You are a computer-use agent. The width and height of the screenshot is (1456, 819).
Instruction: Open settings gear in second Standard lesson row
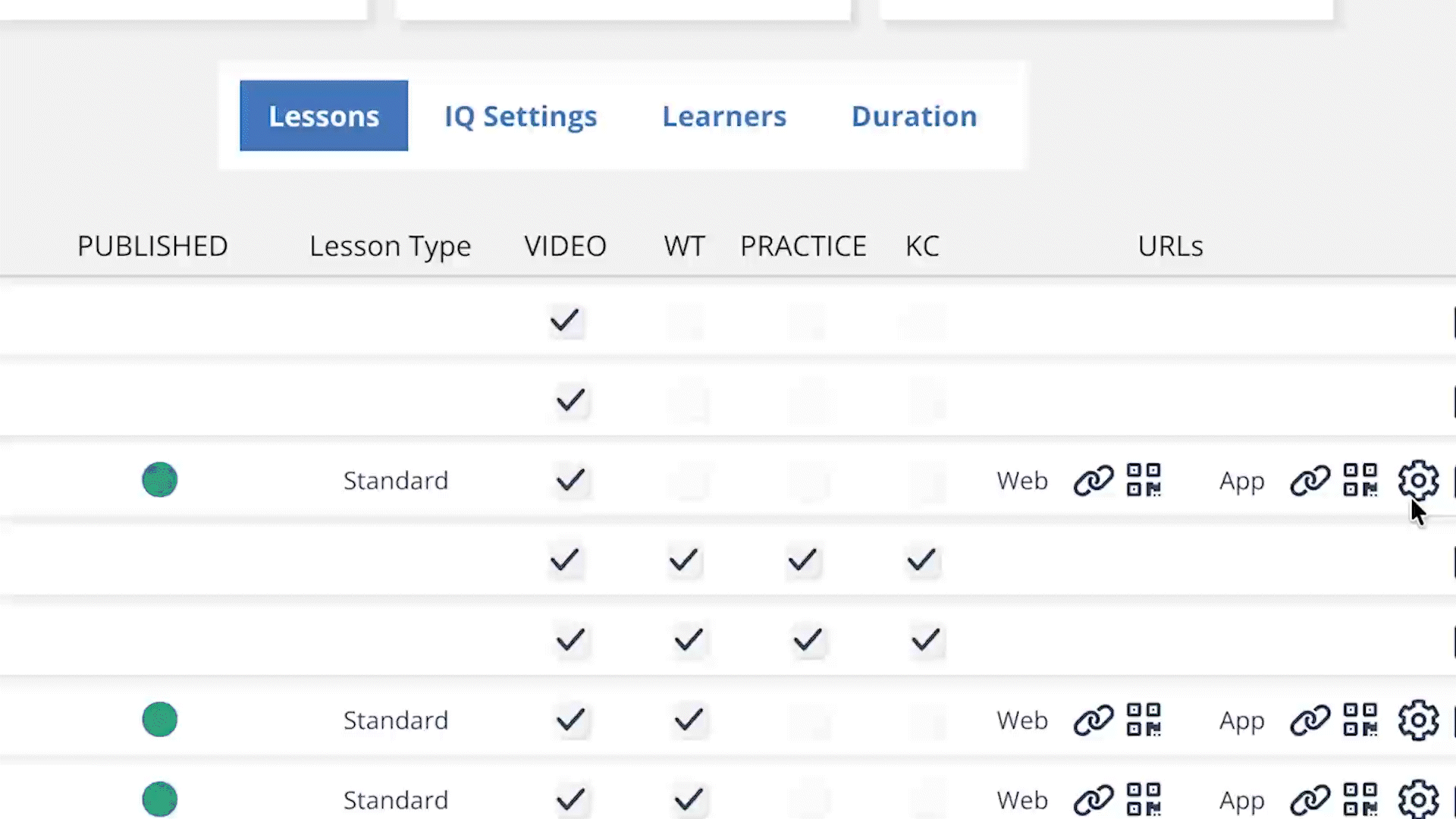pos(1418,720)
